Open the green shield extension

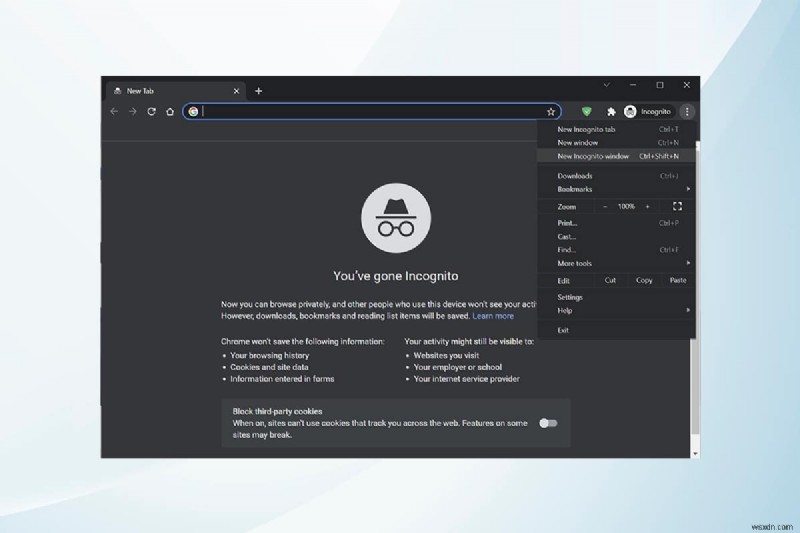click(587, 111)
